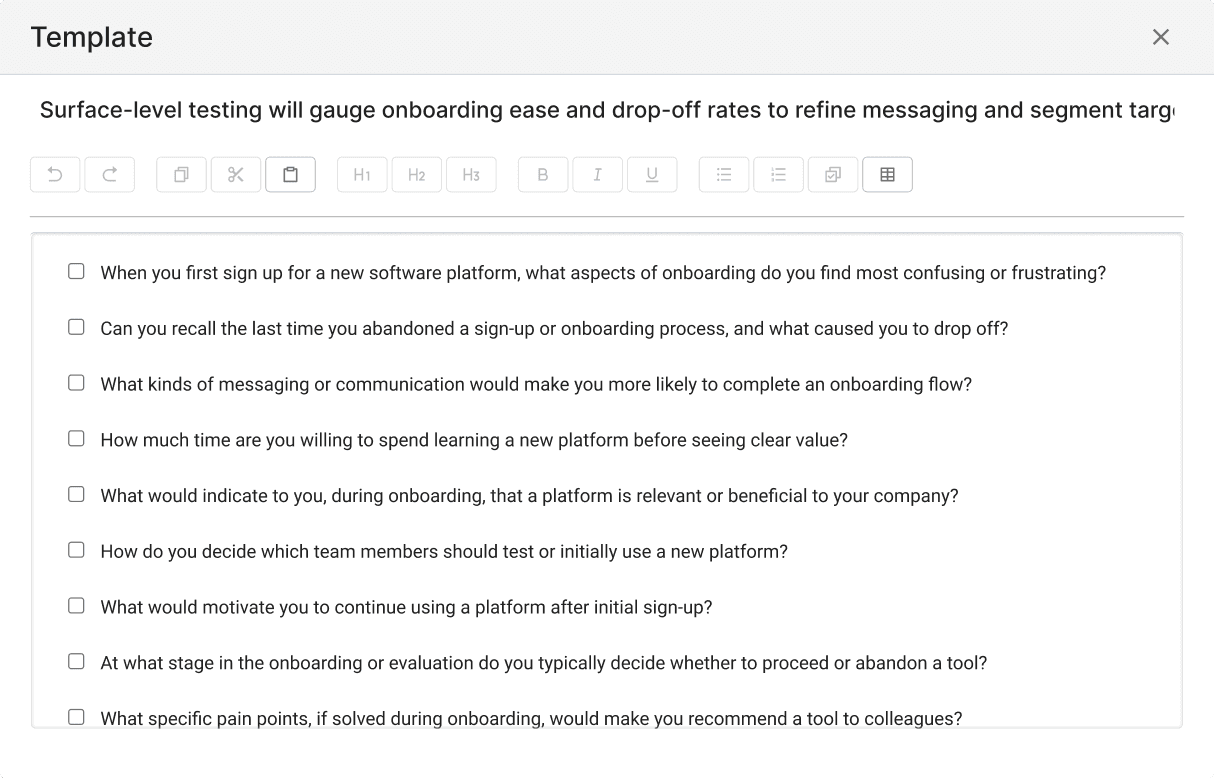The image size is (1214, 779).
Task: Click the text 'What would indicate to you, during onboarding'
Action: pos(293,497)
